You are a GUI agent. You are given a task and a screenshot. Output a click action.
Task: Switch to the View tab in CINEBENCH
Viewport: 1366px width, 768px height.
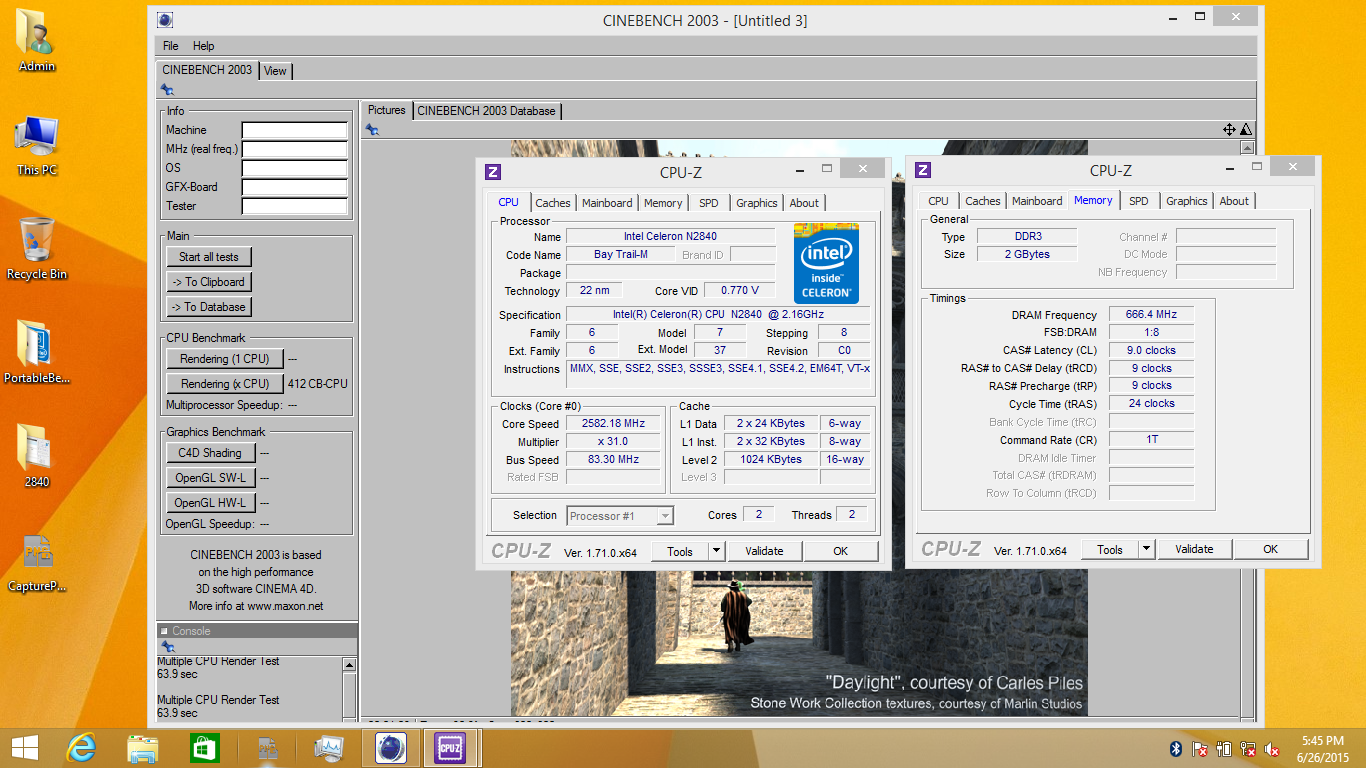275,71
